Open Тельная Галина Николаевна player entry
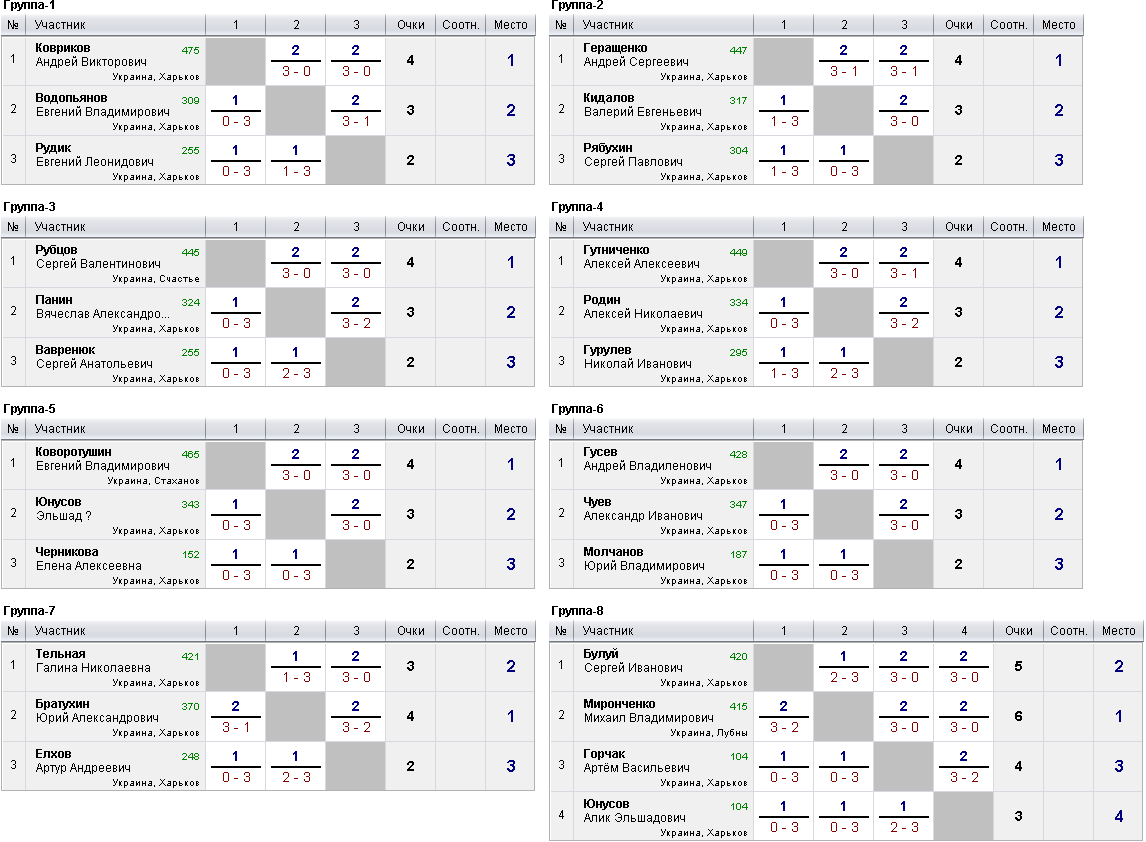Screen dimensions: 1146x842 click(93, 660)
